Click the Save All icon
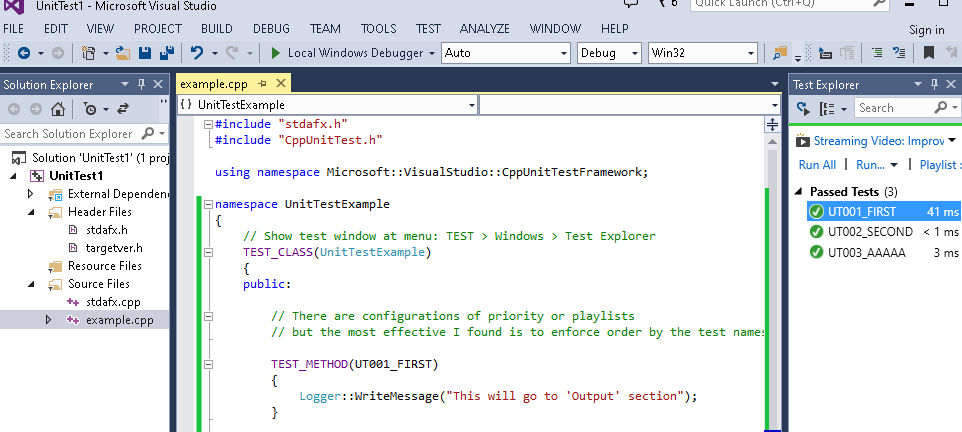This screenshot has height=432, width=962. tap(166, 53)
